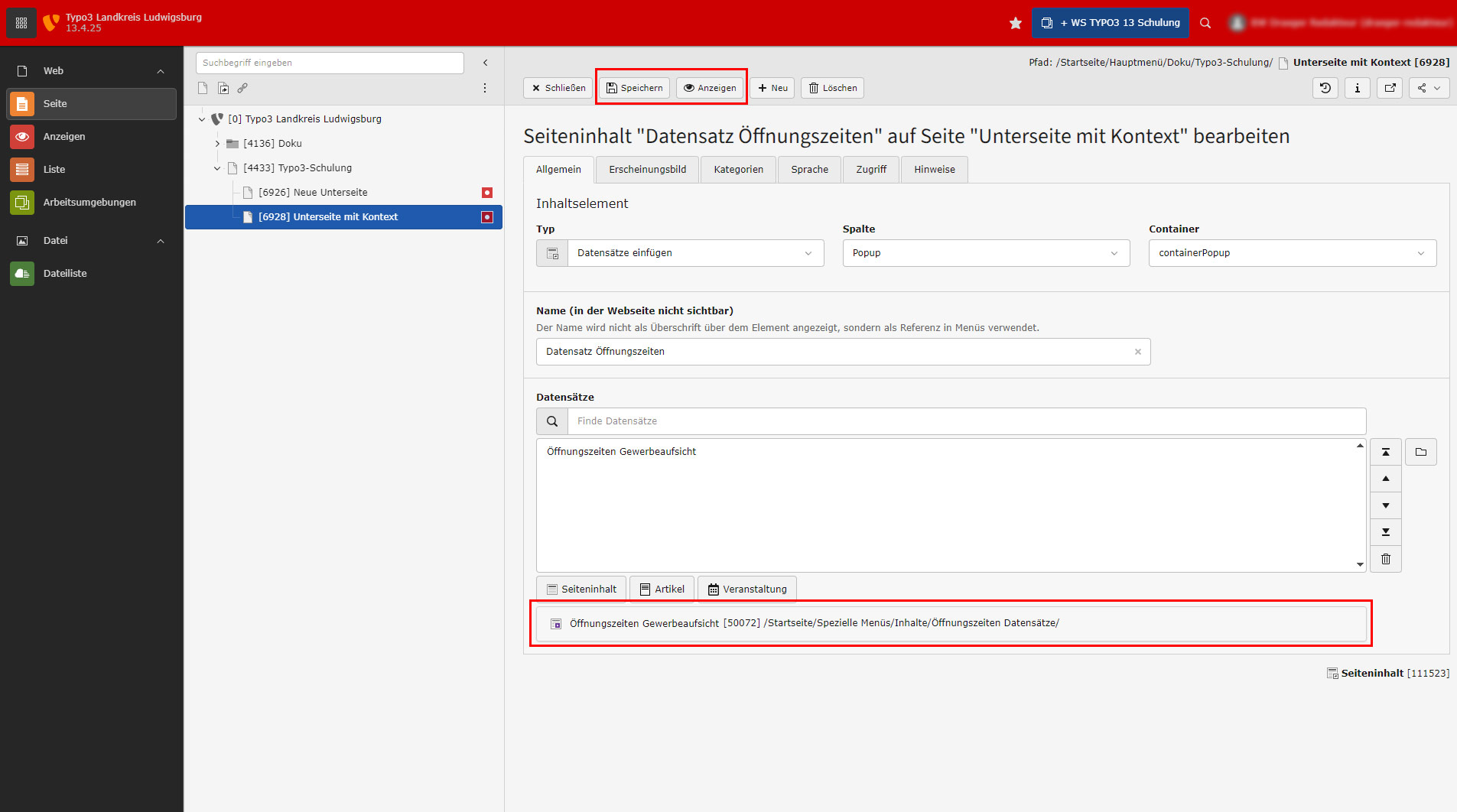The image size is (1457, 812).
Task: Delete selected record with trash icon
Action: 1385,559
